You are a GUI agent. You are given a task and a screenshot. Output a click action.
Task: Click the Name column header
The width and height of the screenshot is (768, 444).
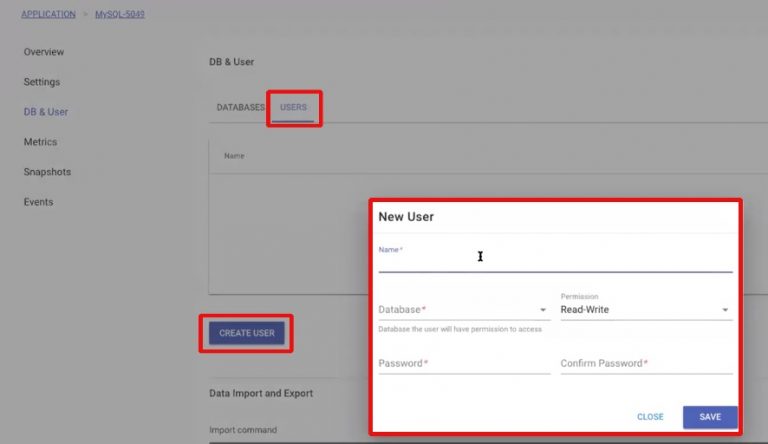(234, 156)
